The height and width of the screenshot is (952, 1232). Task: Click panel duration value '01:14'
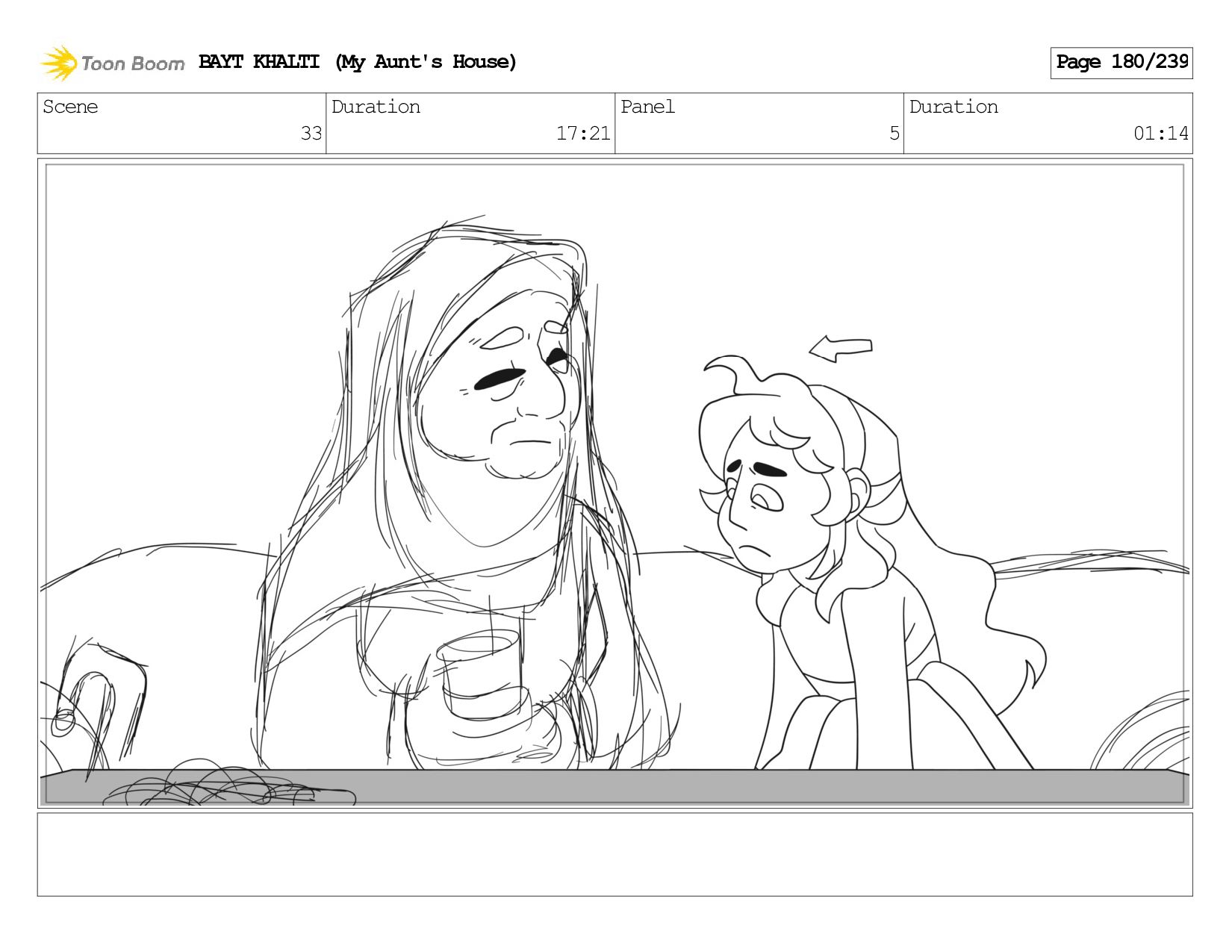click(1161, 134)
